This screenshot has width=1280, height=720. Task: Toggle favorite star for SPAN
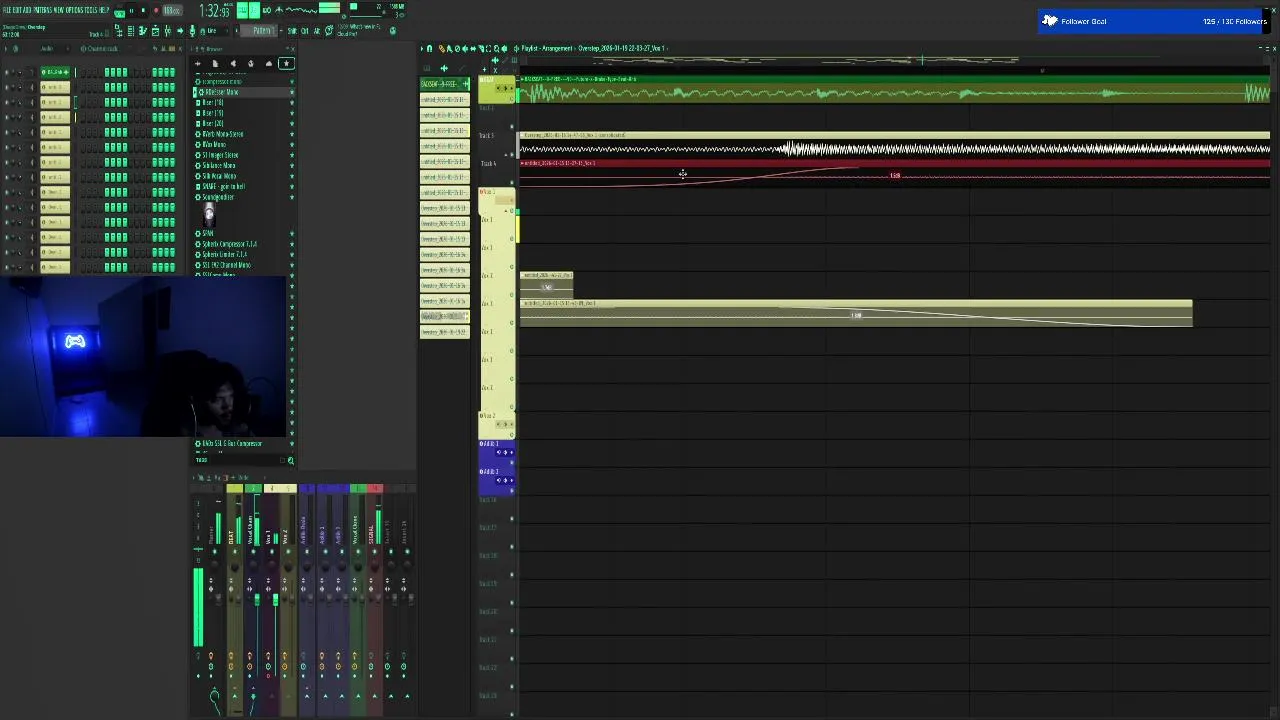(292, 234)
